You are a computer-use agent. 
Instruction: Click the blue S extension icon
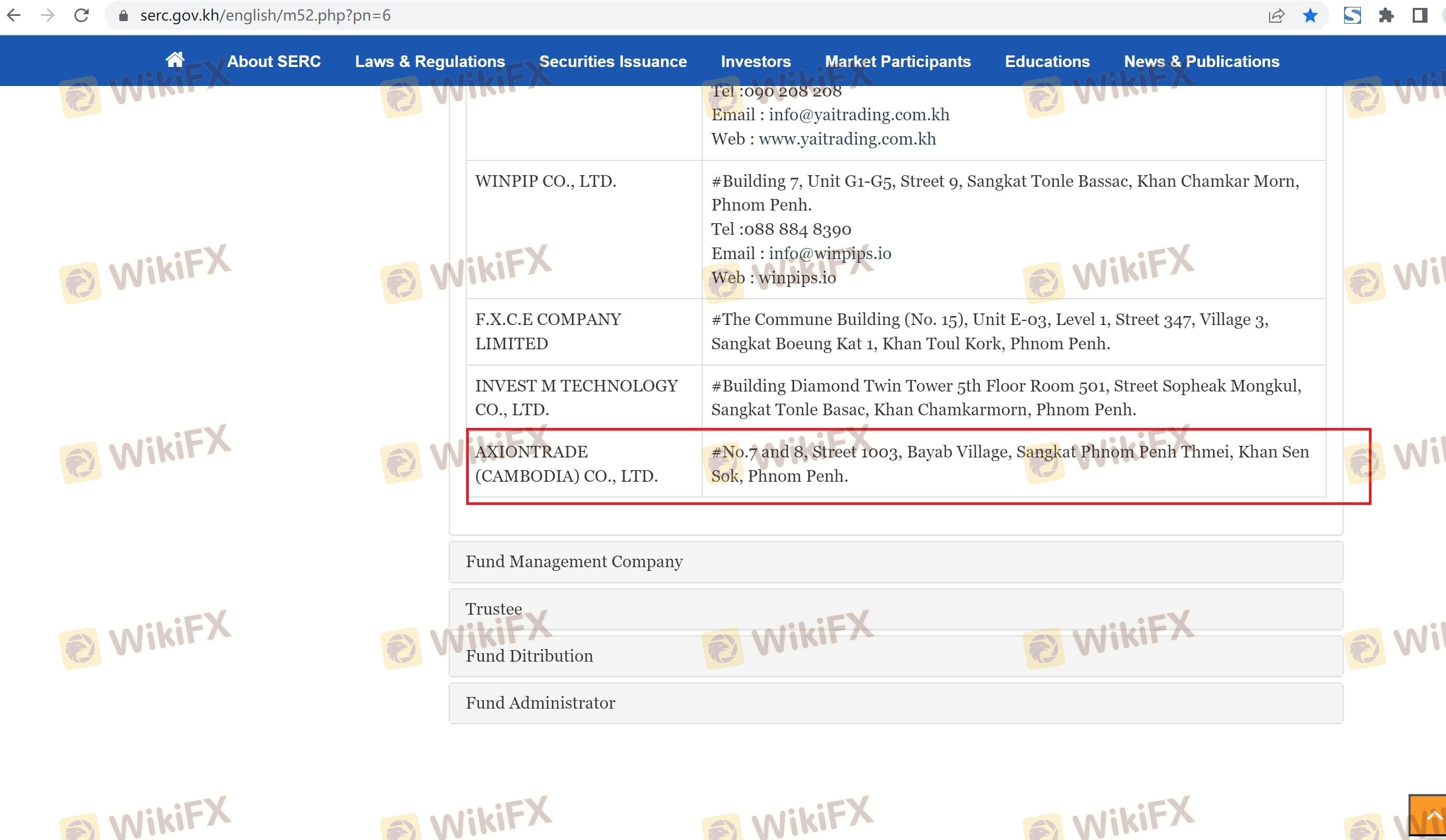[1352, 15]
